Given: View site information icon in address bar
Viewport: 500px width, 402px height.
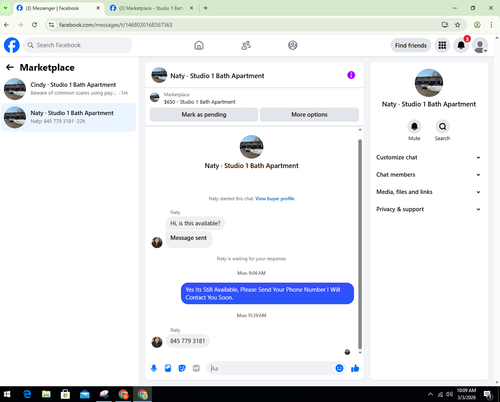Looking at the screenshot, I should coord(51,25).
